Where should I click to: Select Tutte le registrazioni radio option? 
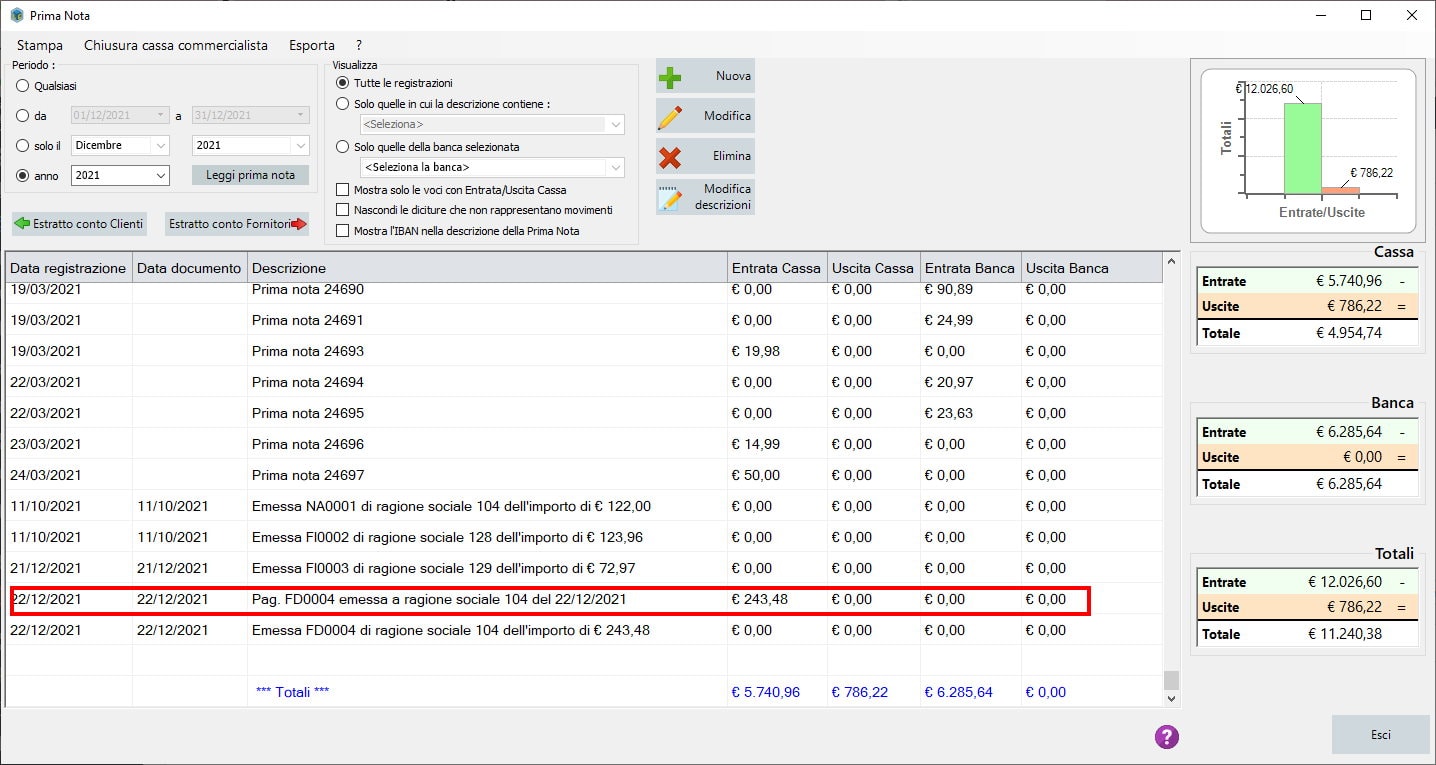343,83
